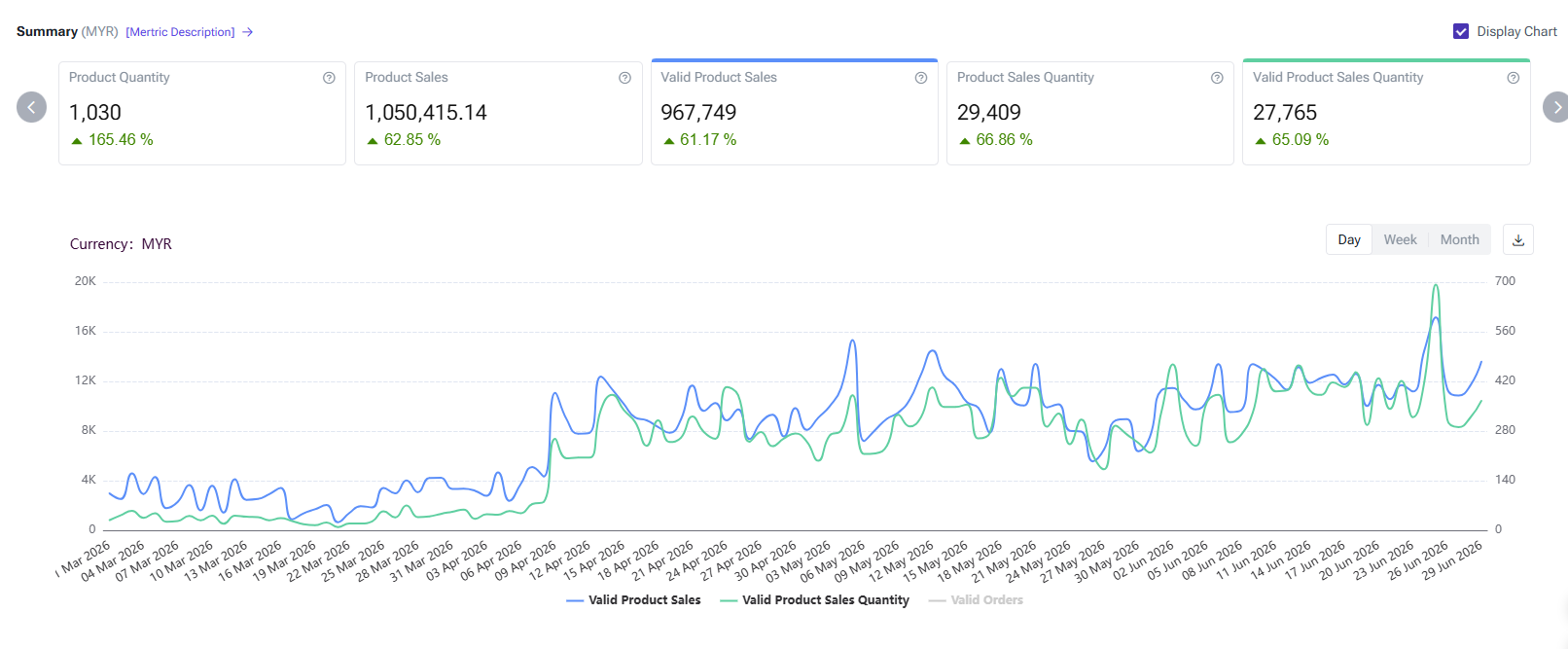Click the Product Sales help icon
This screenshot has width=1568, height=649.
point(624,78)
